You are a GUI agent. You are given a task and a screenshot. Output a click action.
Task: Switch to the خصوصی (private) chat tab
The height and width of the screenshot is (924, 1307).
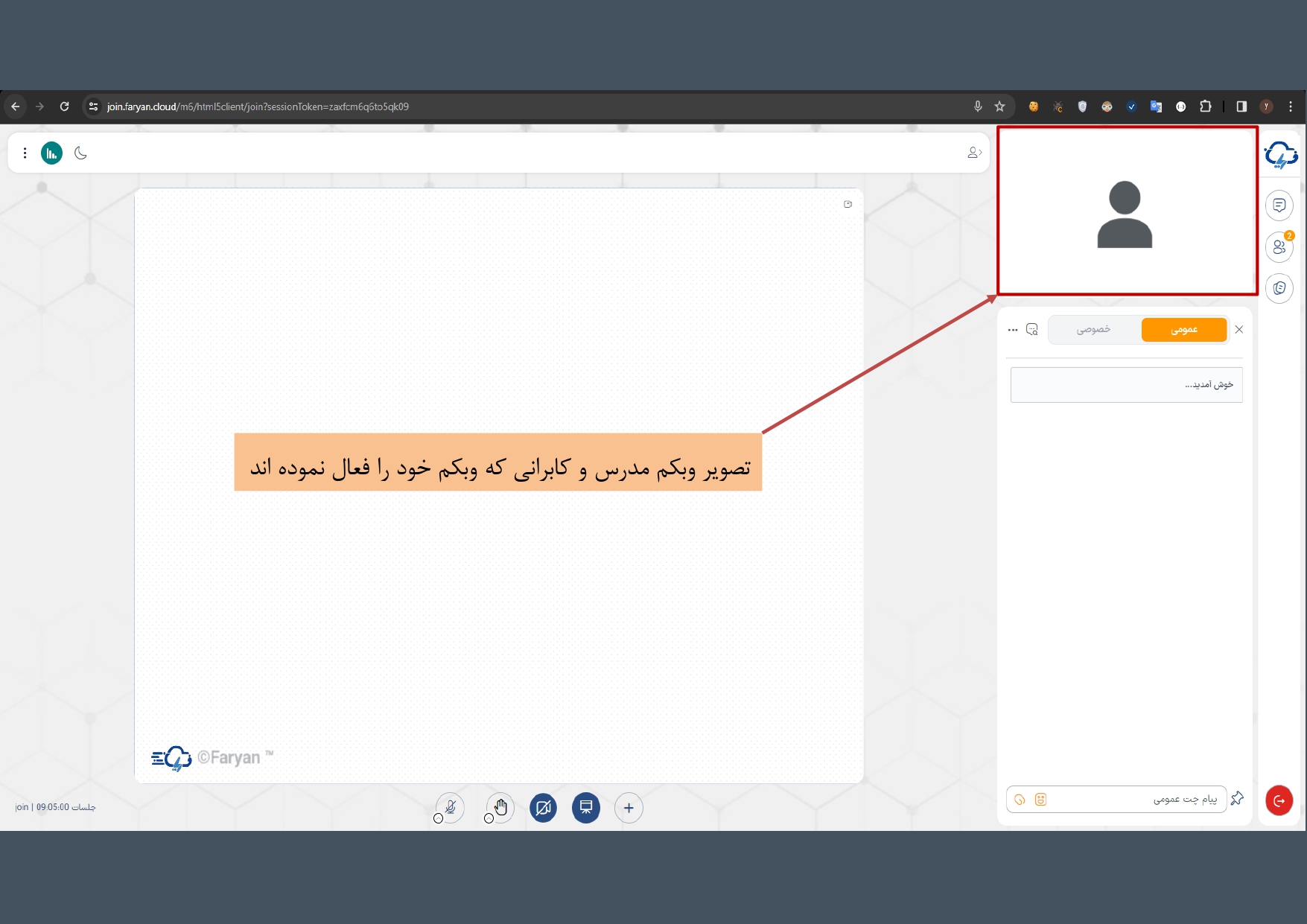coord(1093,329)
